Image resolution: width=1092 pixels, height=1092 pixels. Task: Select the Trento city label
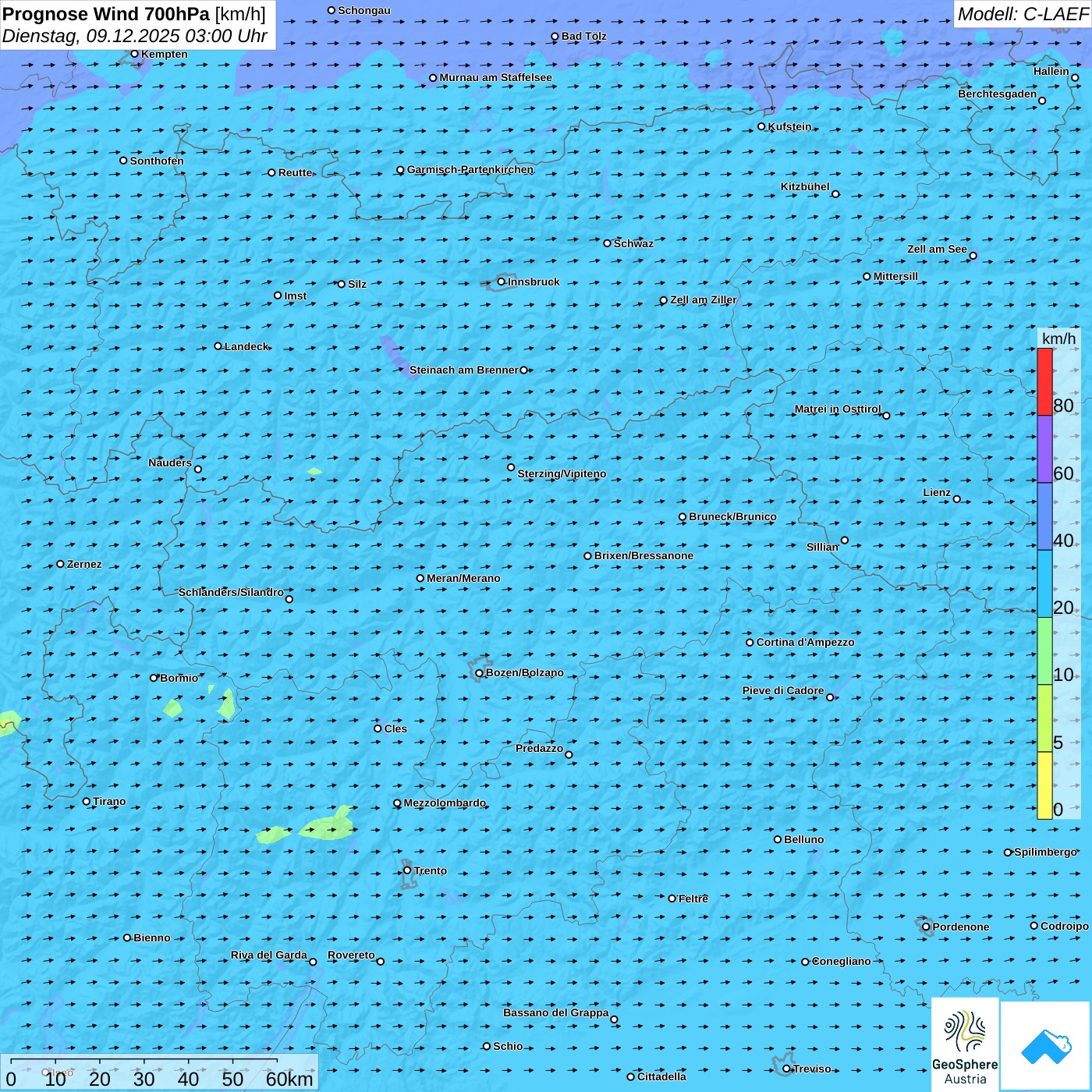431,870
